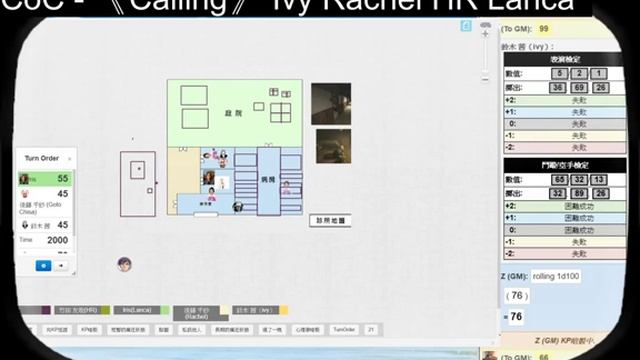Click the Iris(Lanca) player name tag

[137, 310]
